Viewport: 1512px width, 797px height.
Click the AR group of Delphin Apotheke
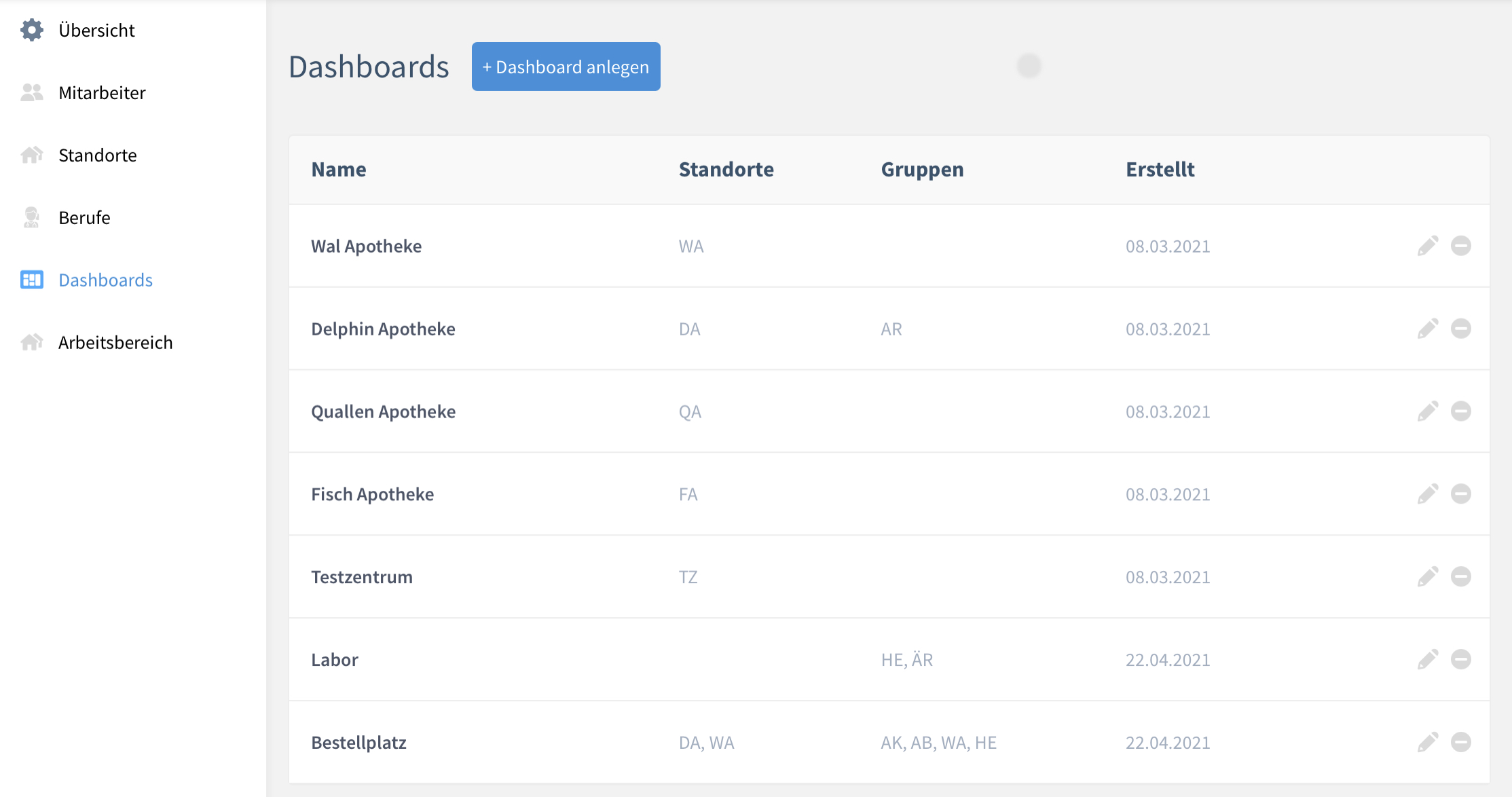(891, 329)
